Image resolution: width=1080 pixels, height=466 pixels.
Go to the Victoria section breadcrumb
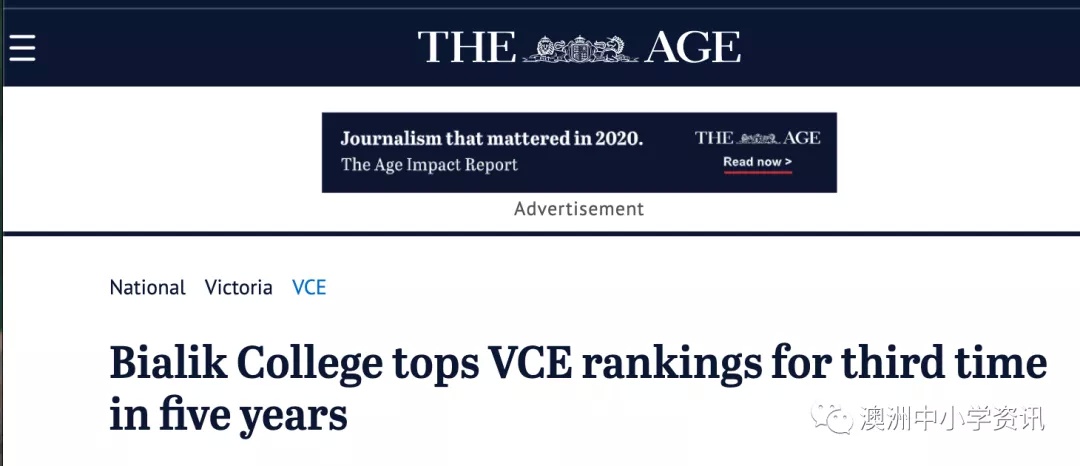[x=238, y=287]
